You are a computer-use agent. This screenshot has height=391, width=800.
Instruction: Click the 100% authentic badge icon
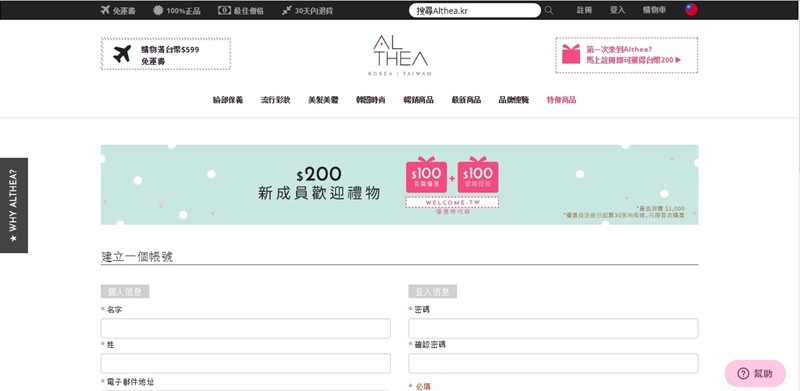click(x=158, y=10)
